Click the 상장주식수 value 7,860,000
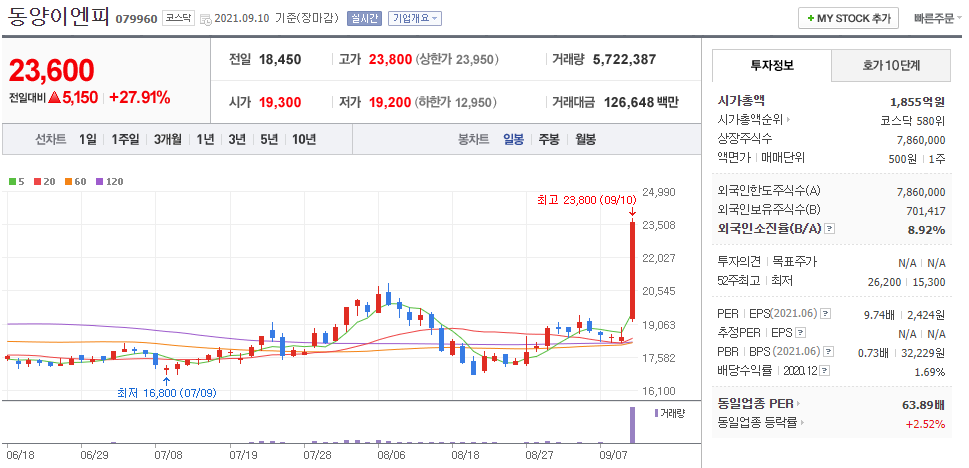 point(921,140)
